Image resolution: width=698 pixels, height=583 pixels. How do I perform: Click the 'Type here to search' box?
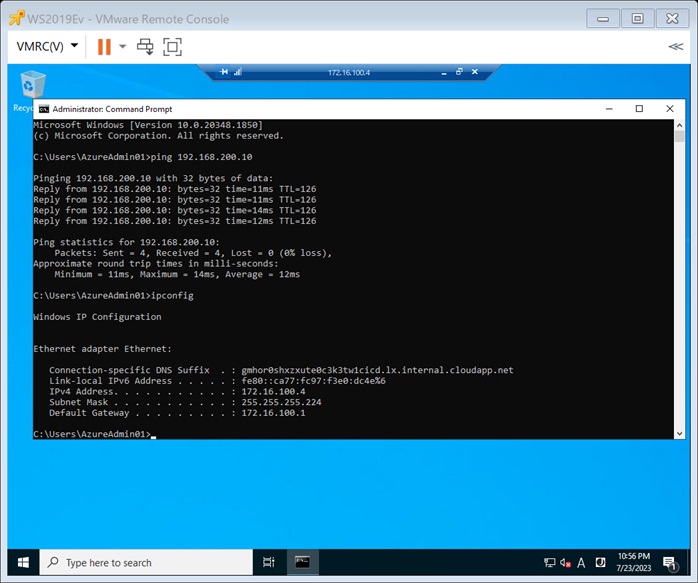pyautogui.click(x=146, y=563)
